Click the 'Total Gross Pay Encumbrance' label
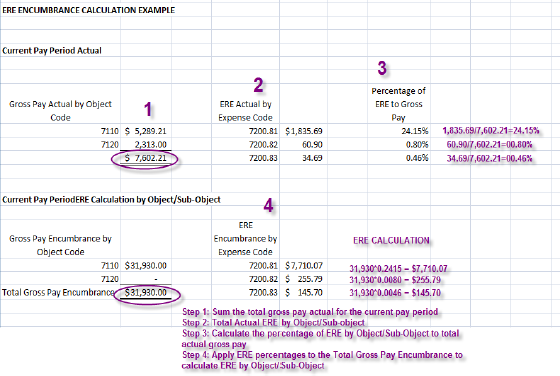Image resolution: width=560 pixels, height=376 pixels. point(58,292)
